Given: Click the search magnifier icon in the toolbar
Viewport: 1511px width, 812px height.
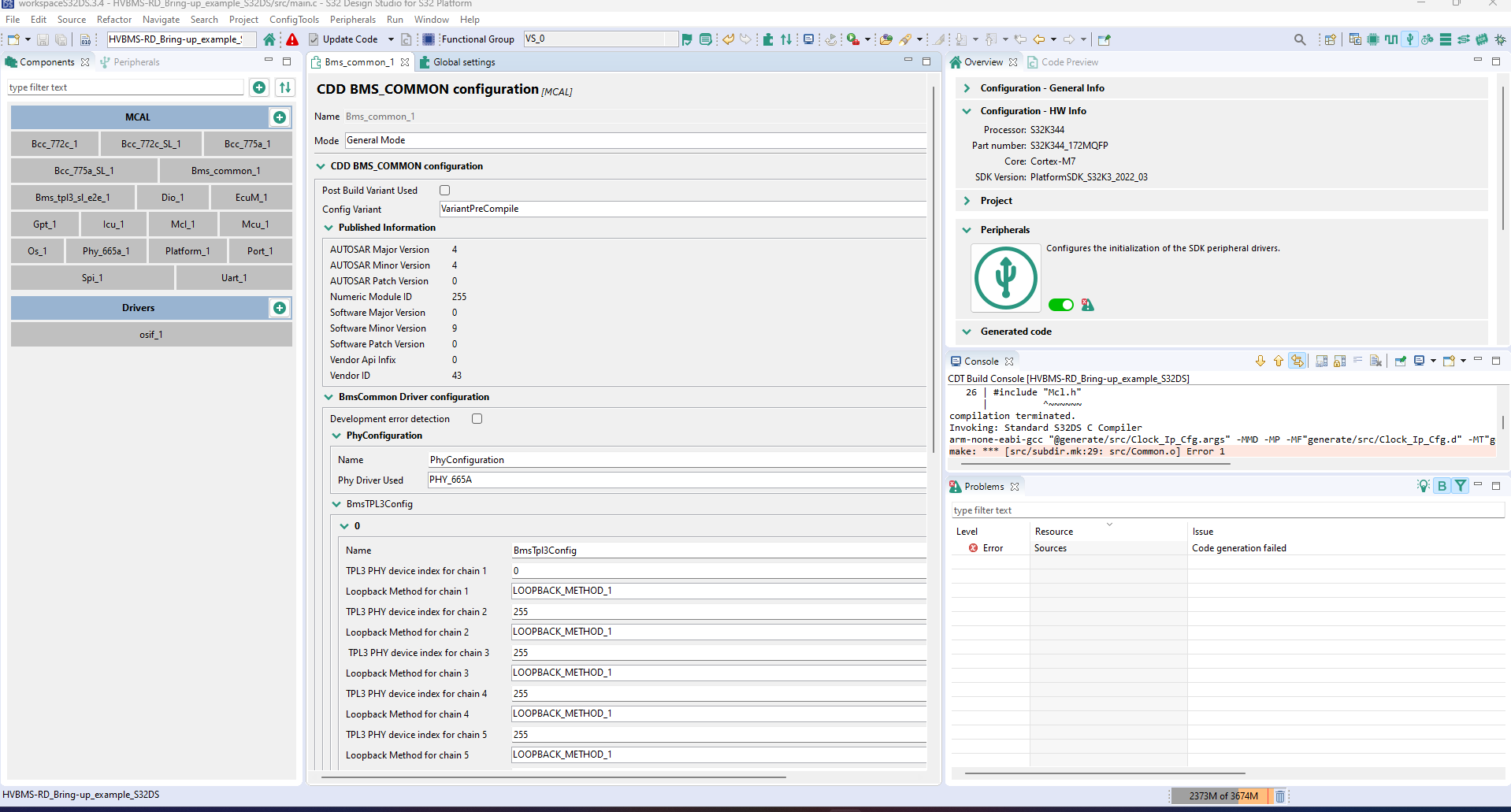Looking at the screenshot, I should [x=1300, y=39].
